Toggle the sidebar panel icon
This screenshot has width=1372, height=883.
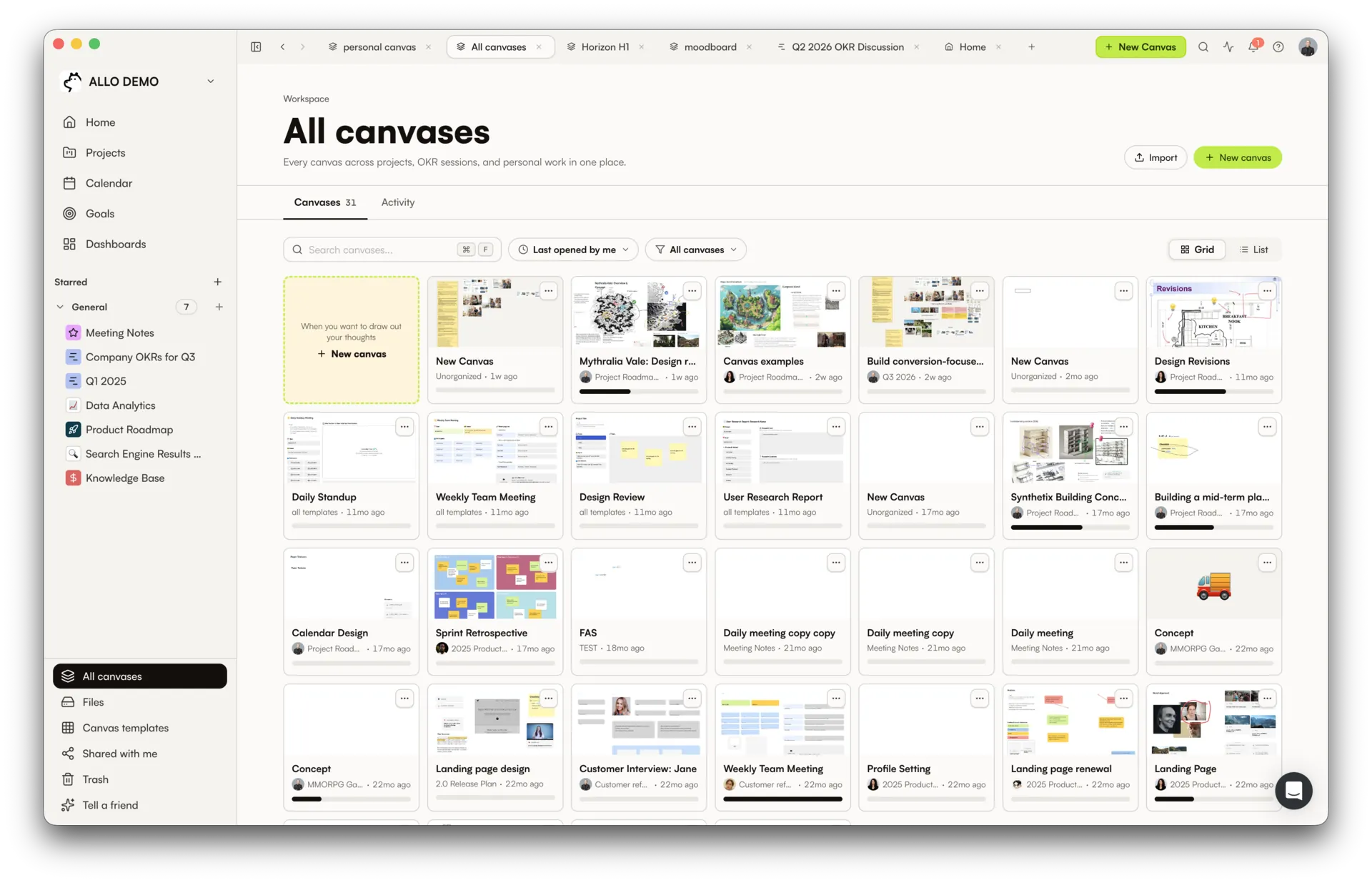click(x=256, y=46)
